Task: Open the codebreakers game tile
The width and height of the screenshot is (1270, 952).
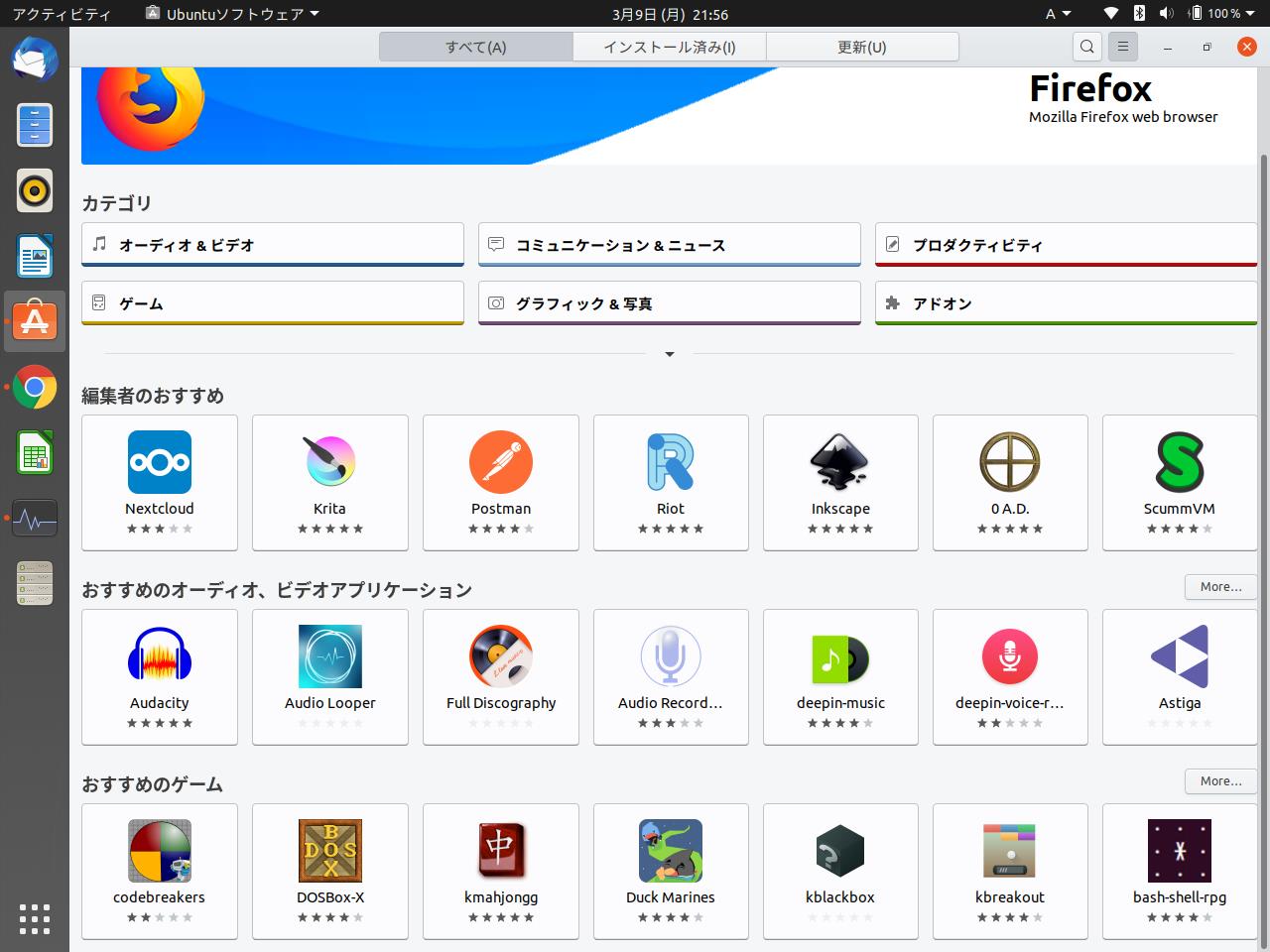Action: click(160, 872)
